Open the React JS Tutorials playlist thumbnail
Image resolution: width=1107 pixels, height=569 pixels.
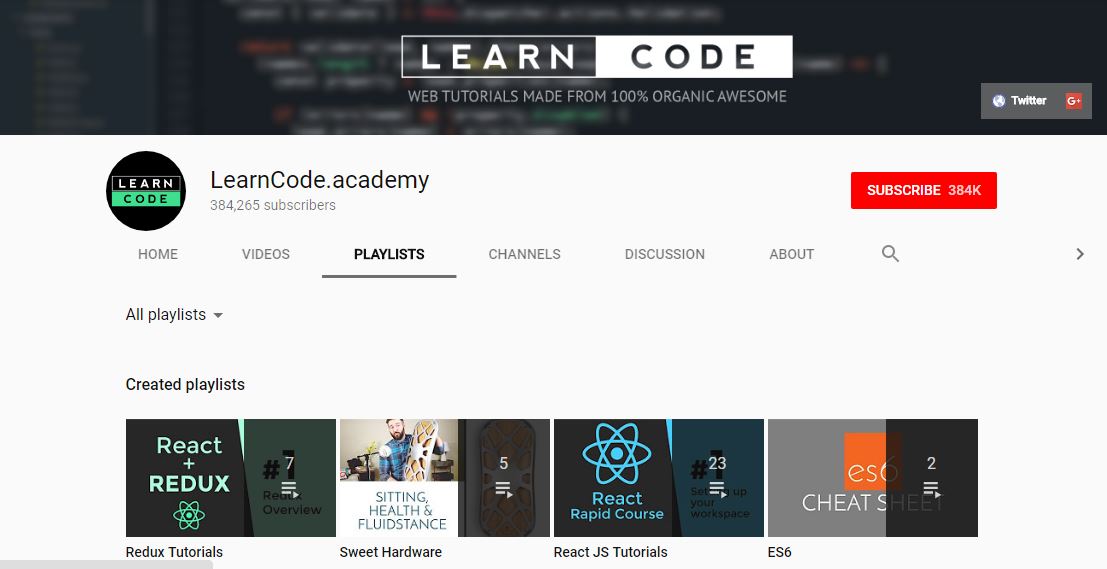tap(659, 478)
